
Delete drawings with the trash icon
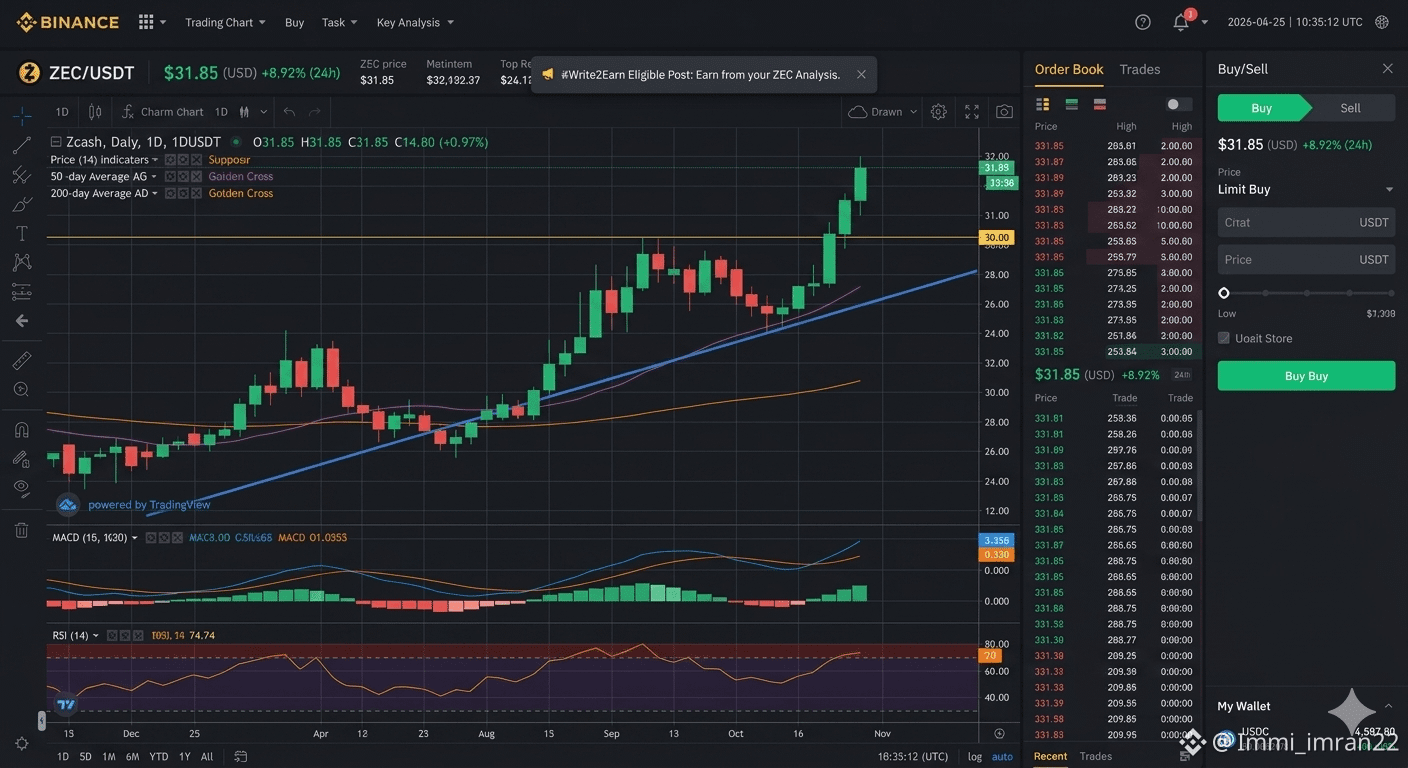(x=21, y=530)
